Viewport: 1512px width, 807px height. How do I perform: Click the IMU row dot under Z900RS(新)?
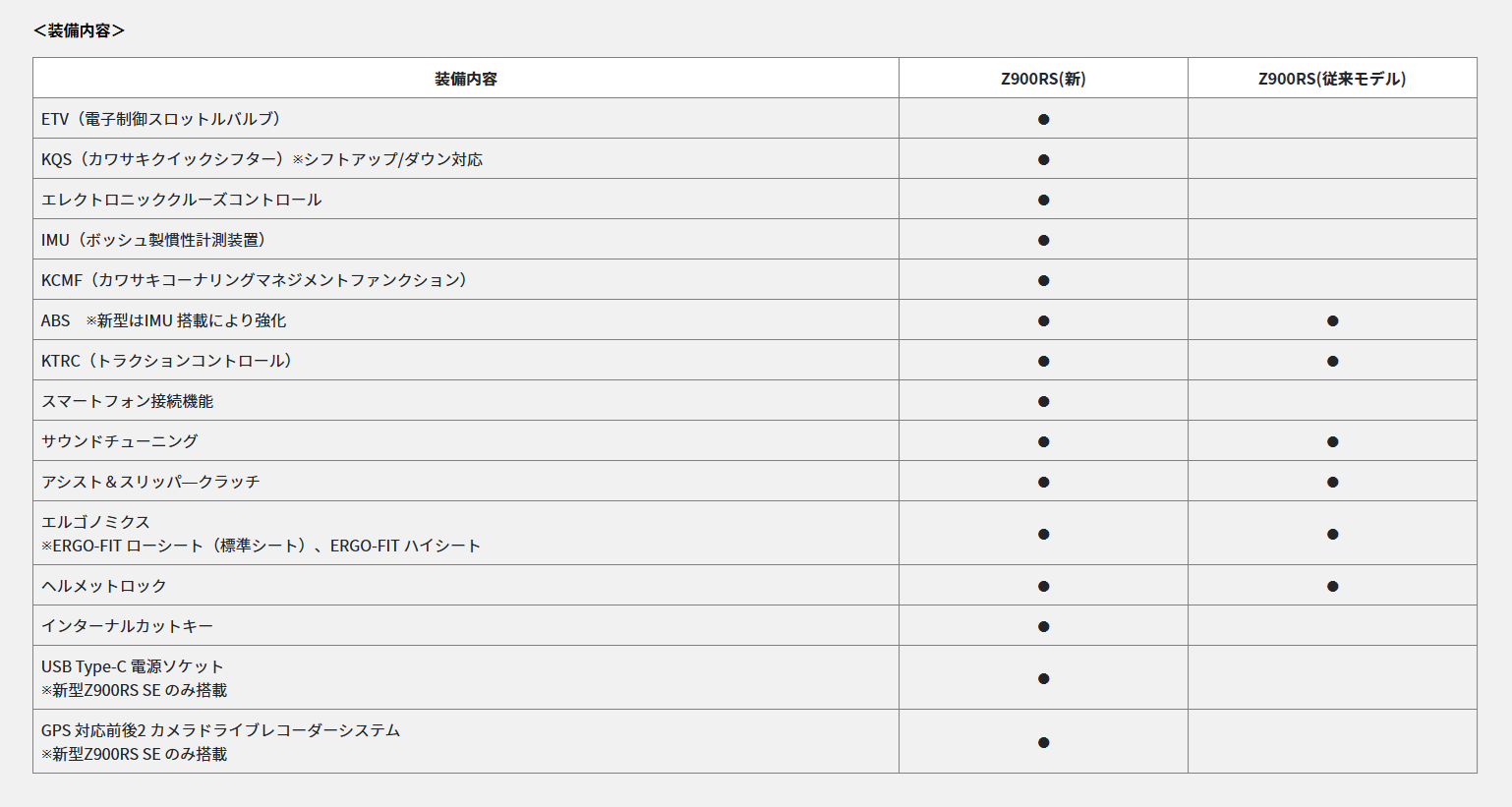point(1043,240)
